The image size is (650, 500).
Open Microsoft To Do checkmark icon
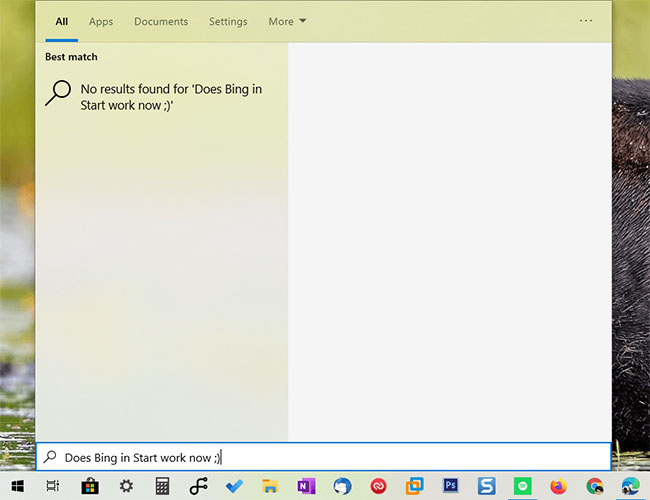click(x=234, y=486)
